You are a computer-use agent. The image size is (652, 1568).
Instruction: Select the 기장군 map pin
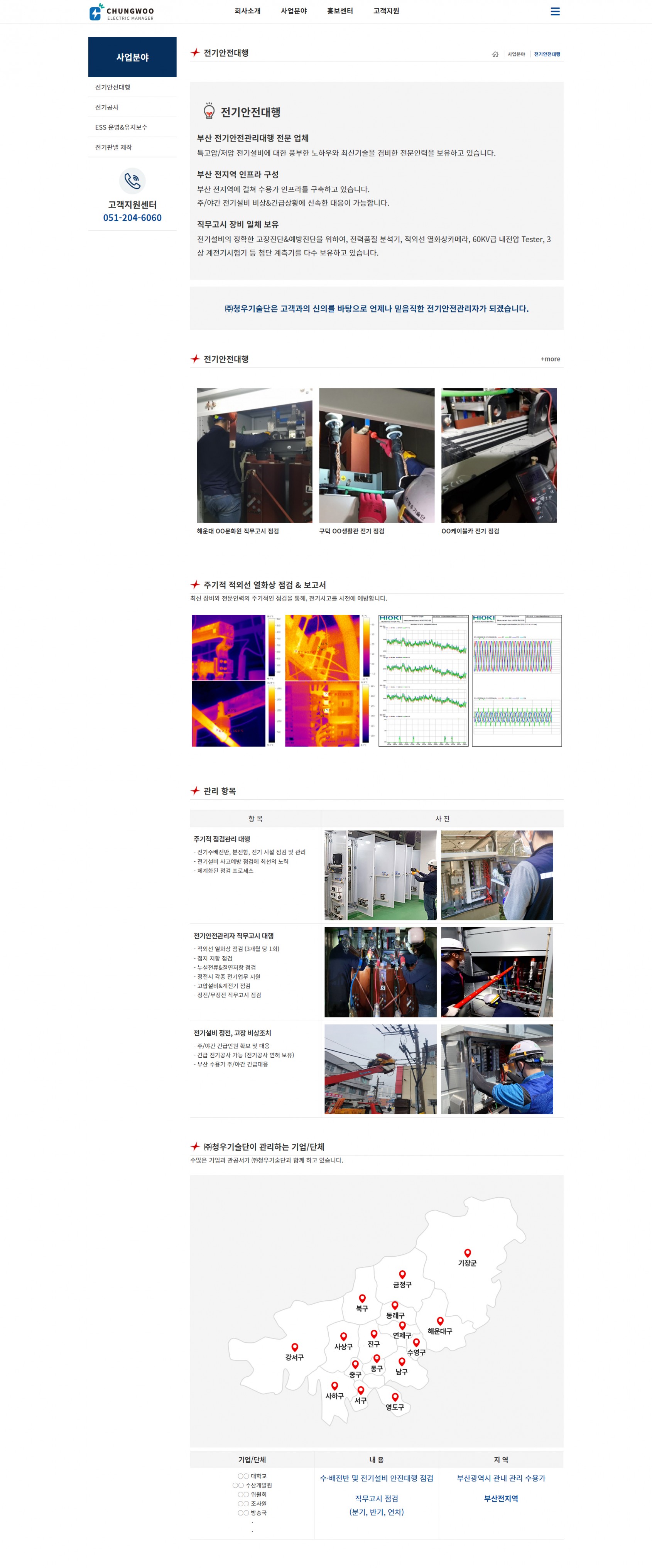(x=468, y=1253)
